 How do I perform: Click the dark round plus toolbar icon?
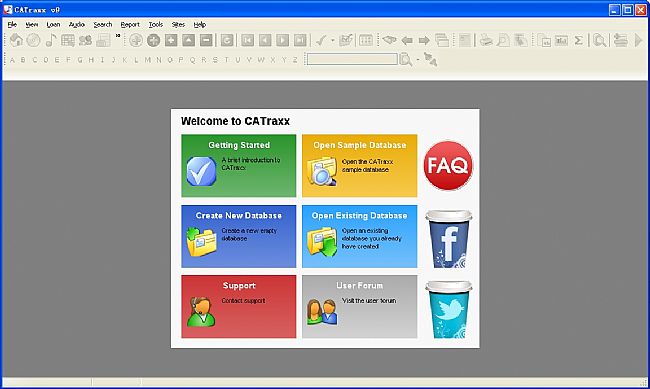(153, 40)
